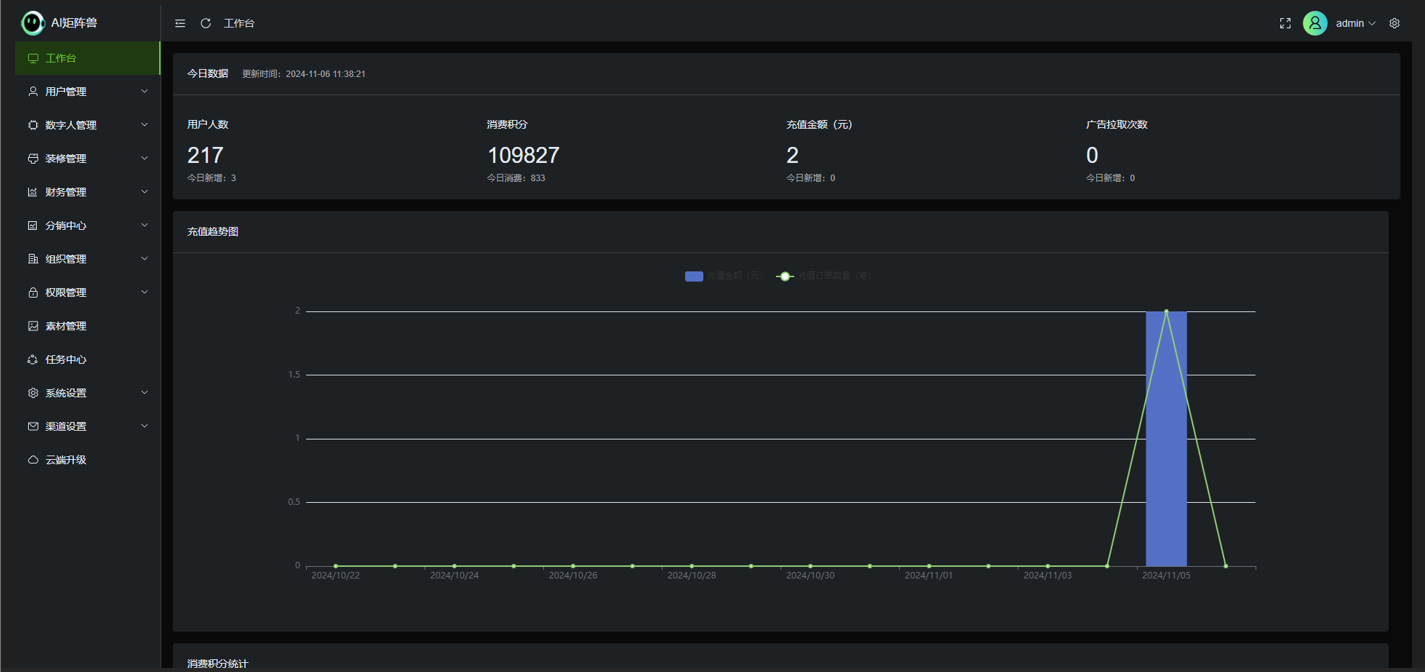Screen dimensions: 1425x672
Task: Toggle the 充值订单数量 legend line series
Action: pyautogui.click(x=786, y=276)
